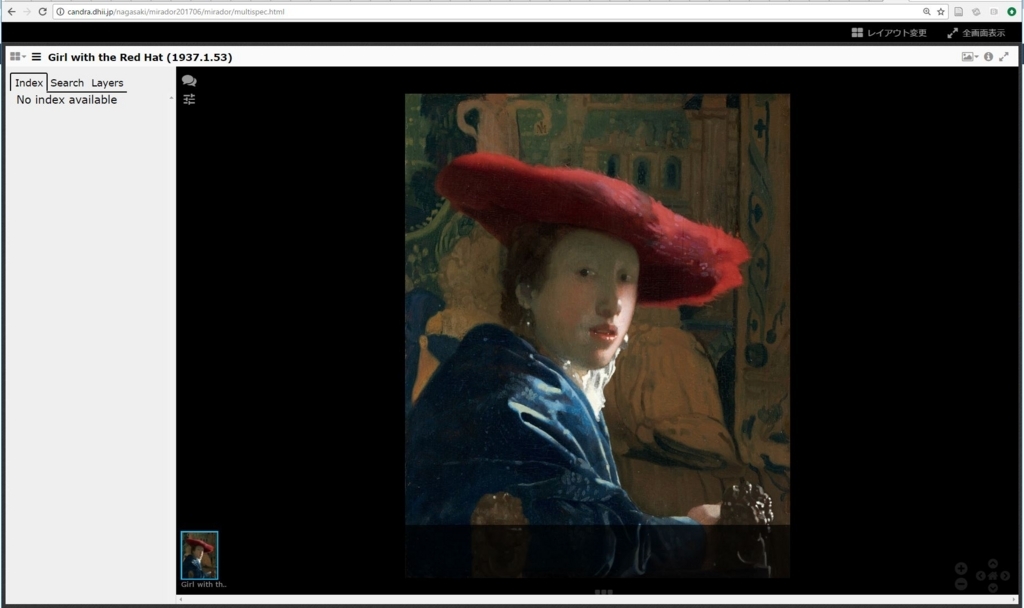This screenshot has height=608, width=1024.
Task: Click the site information icon in address bar
Action: [60, 12]
